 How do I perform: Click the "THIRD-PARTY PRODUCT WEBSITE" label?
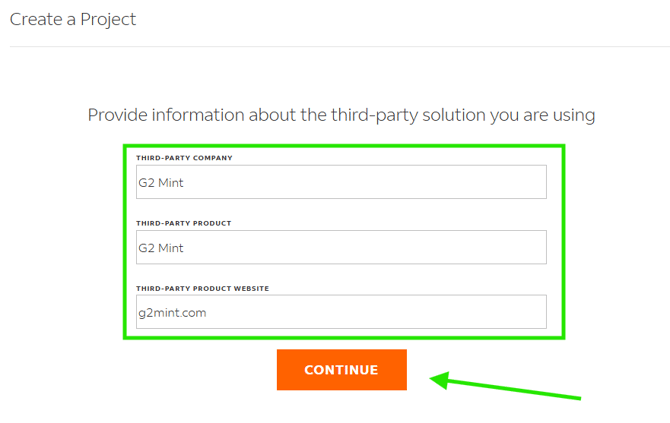(202, 288)
